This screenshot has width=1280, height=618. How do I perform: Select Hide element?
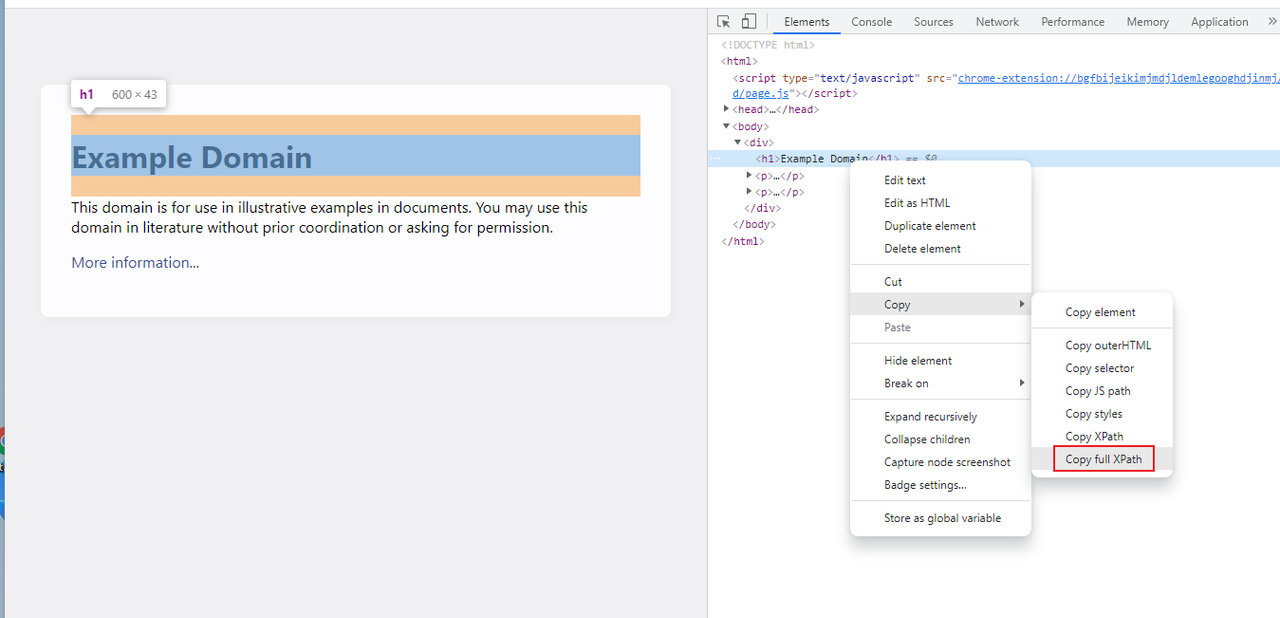click(940, 361)
